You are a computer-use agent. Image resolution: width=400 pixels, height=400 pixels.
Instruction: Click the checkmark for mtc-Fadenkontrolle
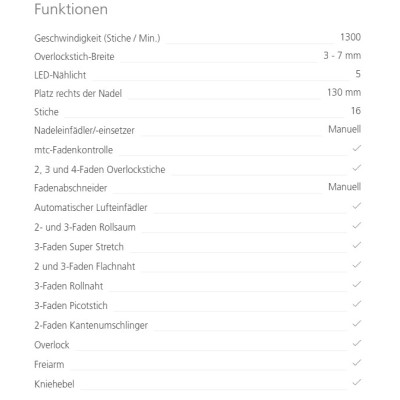pos(357,148)
